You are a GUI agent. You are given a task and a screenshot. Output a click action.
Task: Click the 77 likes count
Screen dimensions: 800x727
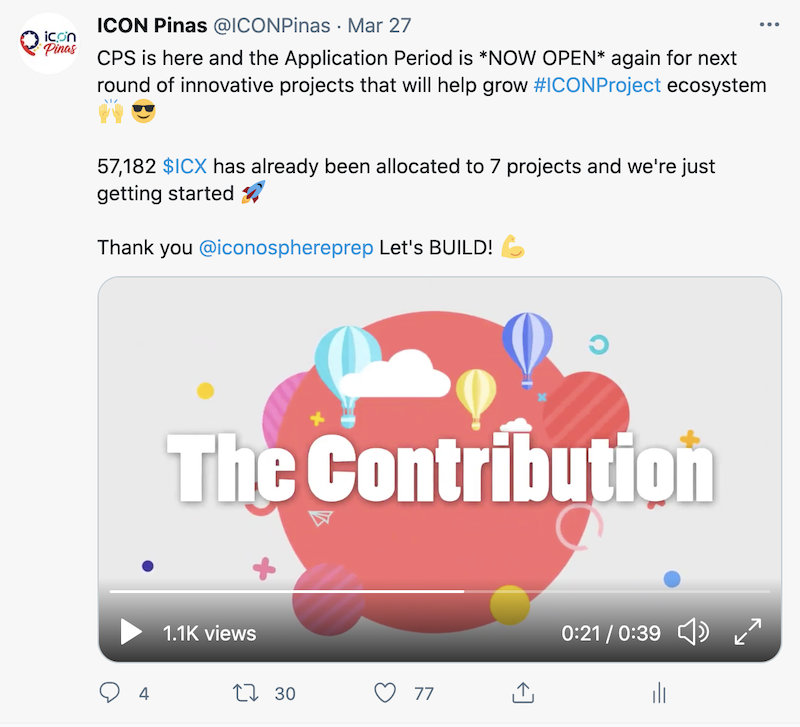[423, 693]
